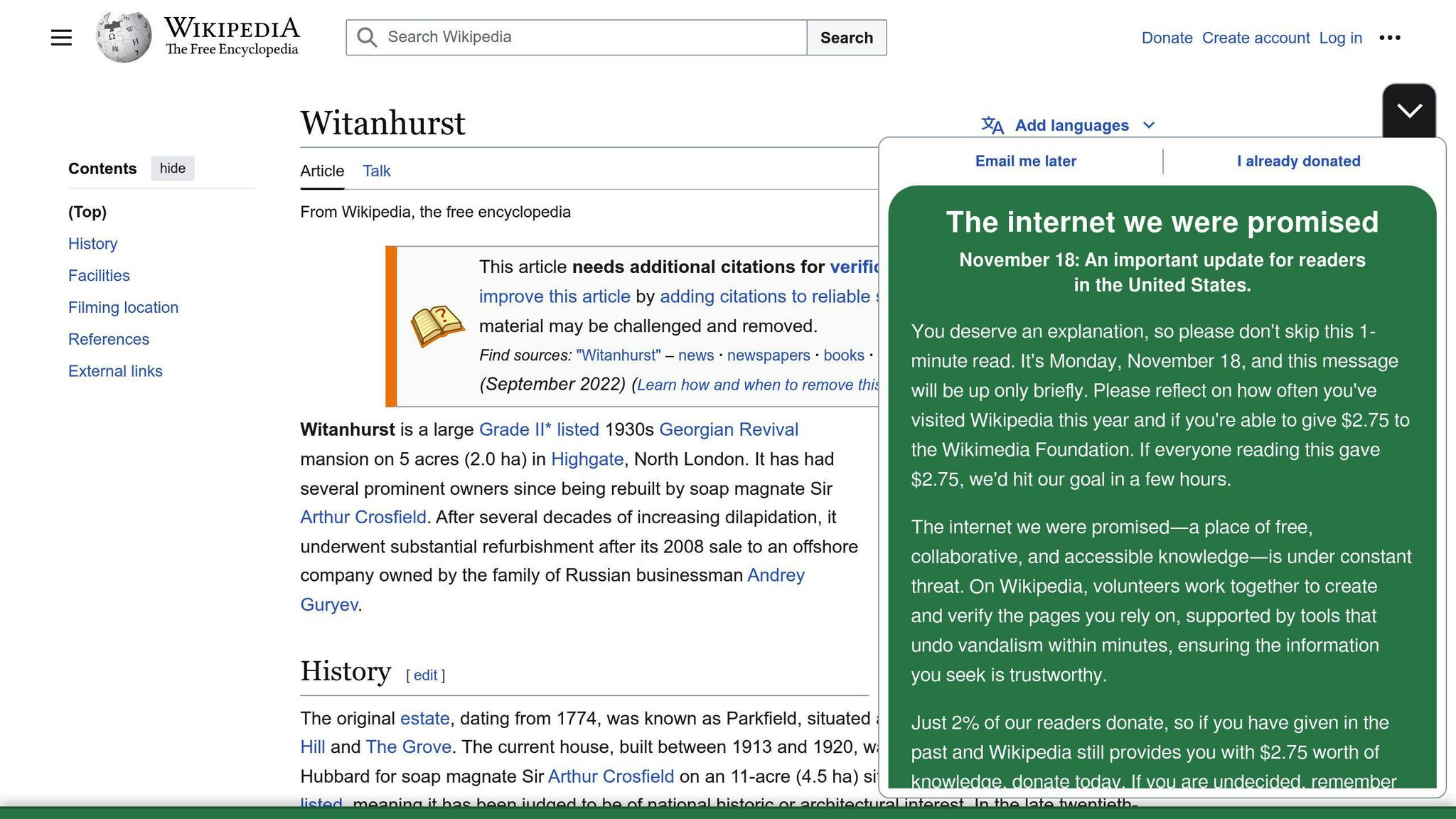Collapse the donation banner with the chevron
This screenshot has width=1456, height=819.
coord(1408,110)
